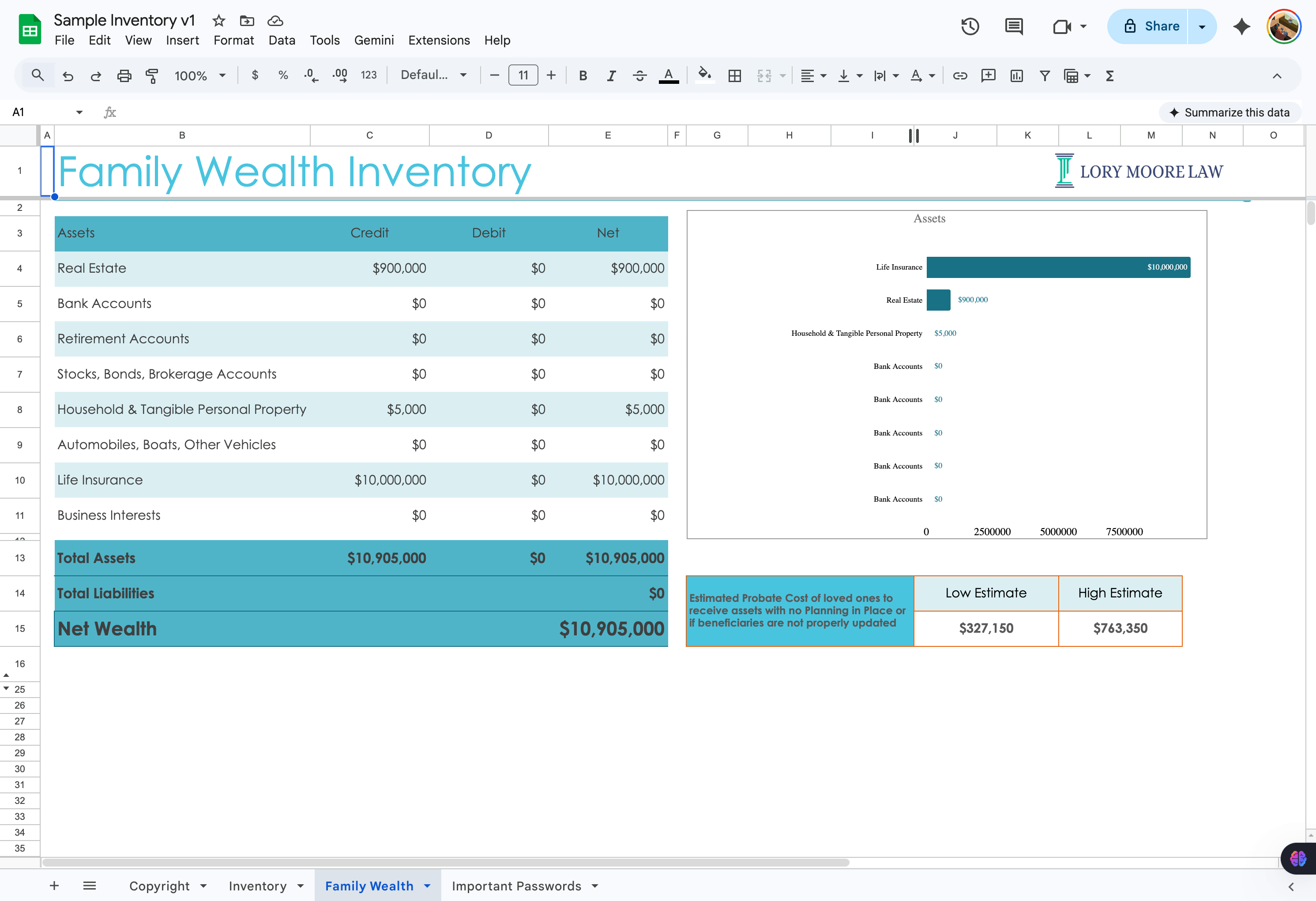
Task: Switch to the Inventory sheet tab
Action: (259, 886)
